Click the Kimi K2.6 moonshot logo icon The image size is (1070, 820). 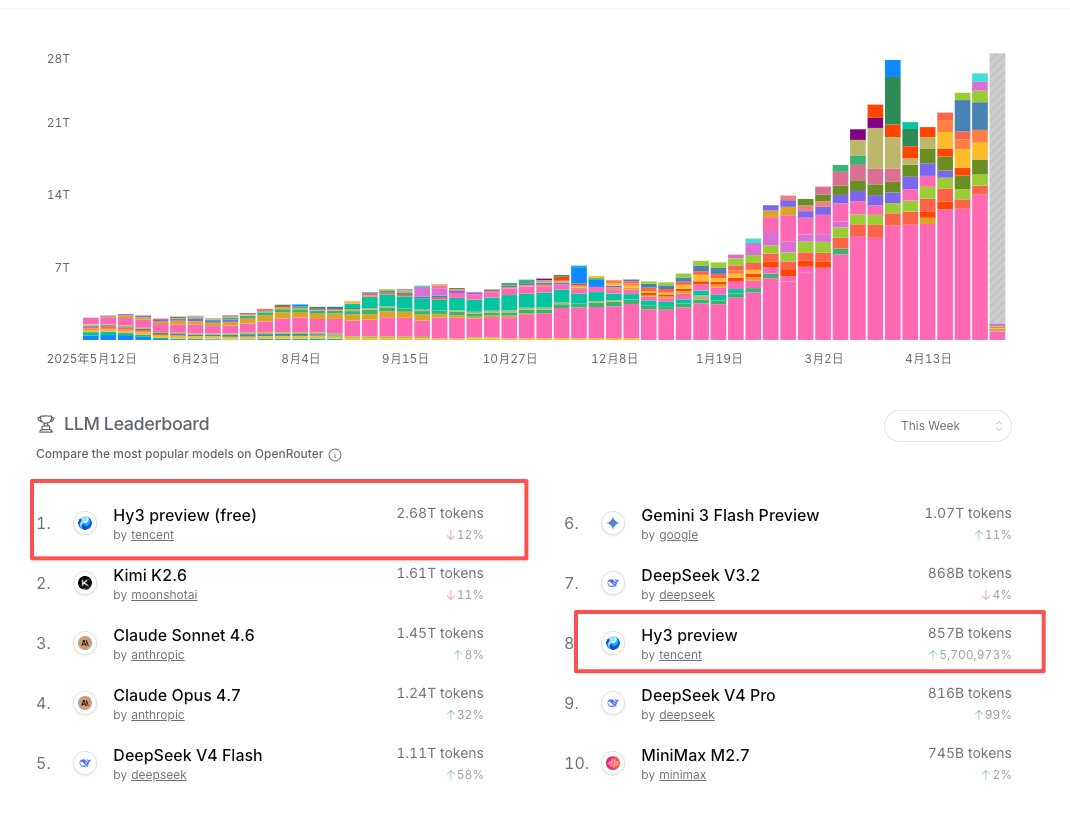point(85,583)
